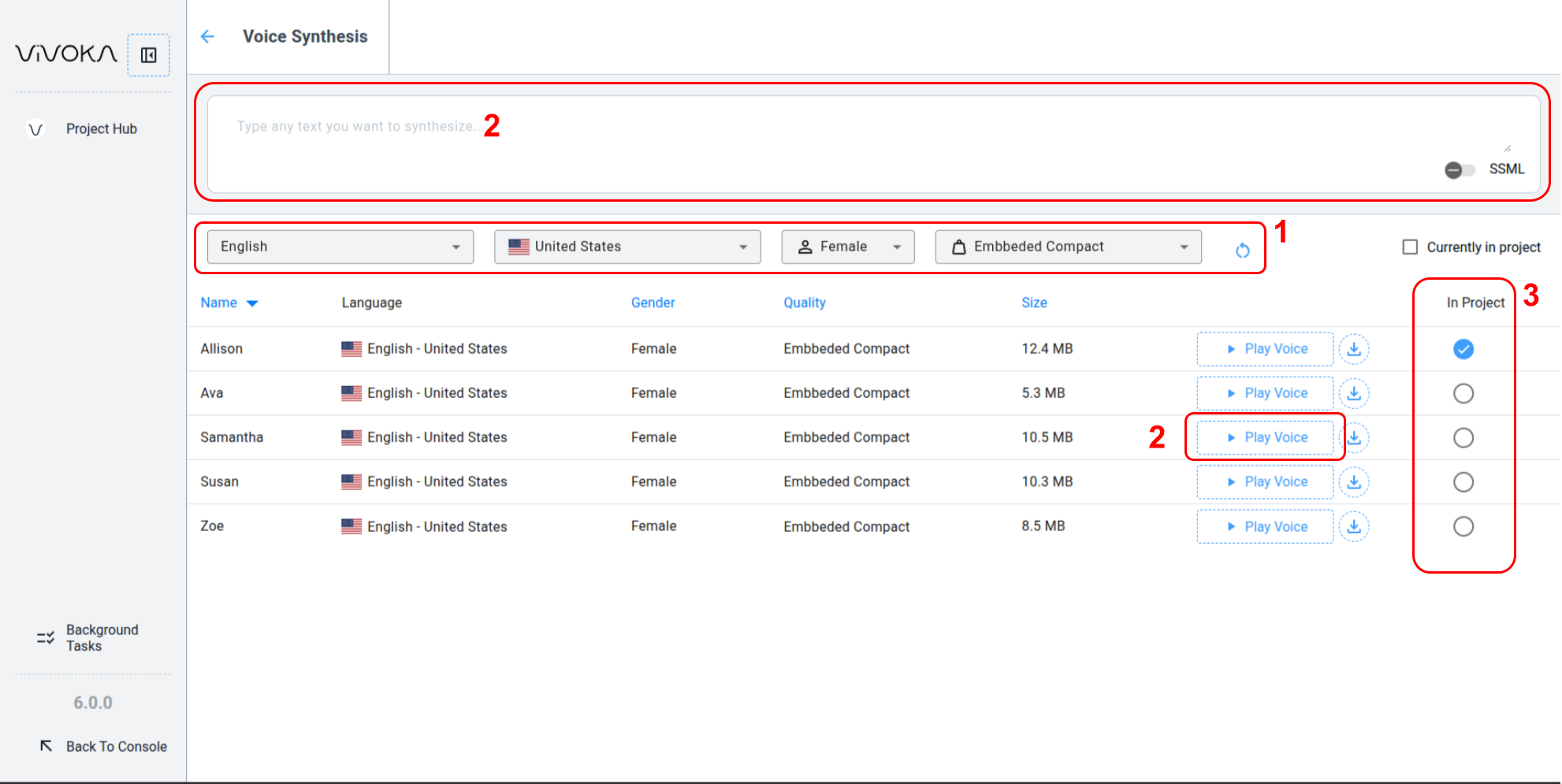Open Project Hub in the sidebar
The width and height of the screenshot is (1562, 784).
coord(101,128)
